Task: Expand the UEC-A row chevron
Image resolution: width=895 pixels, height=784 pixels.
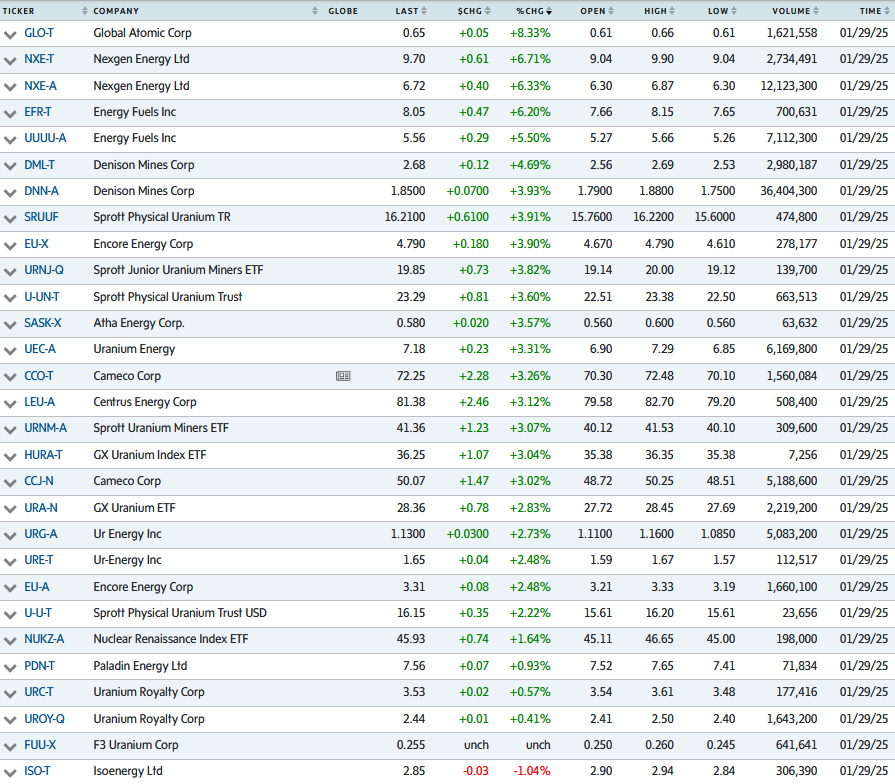Action: (x=10, y=350)
